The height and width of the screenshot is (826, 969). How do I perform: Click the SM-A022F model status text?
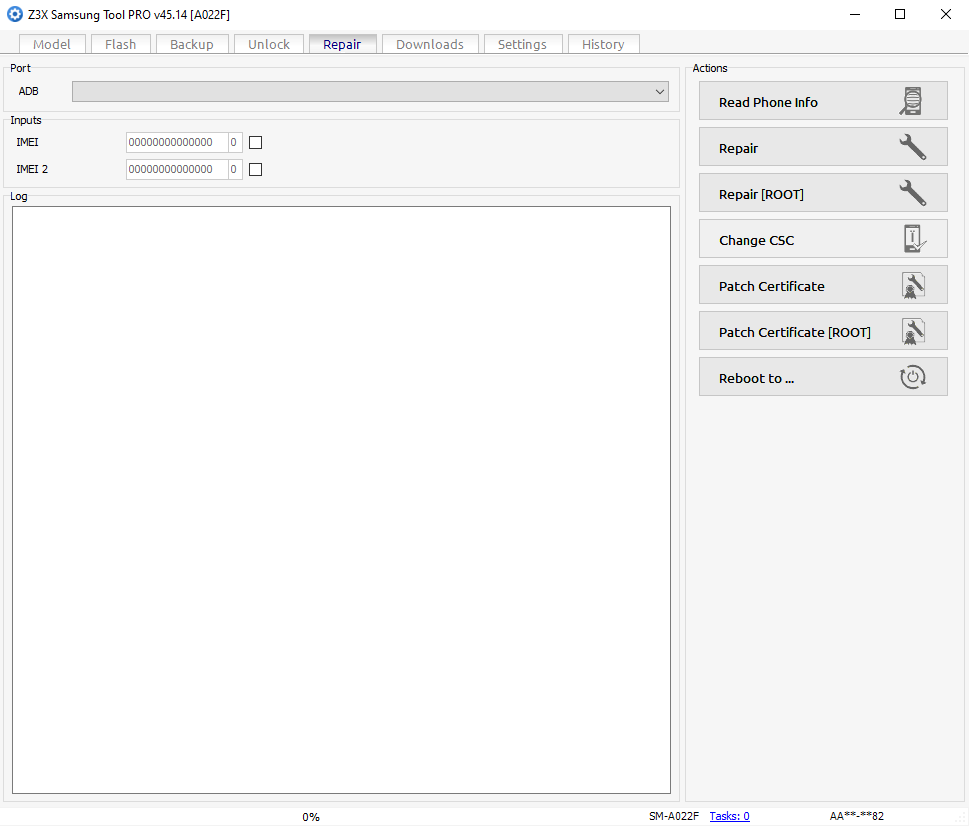pyautogui.click(x=674, y=816)
